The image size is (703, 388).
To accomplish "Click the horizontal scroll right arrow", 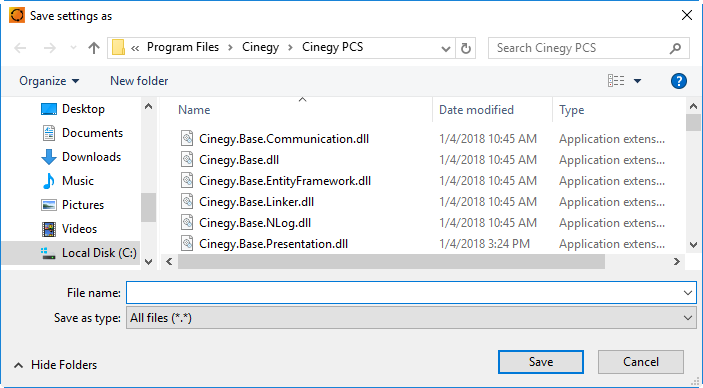I will [x=677, y=262].
